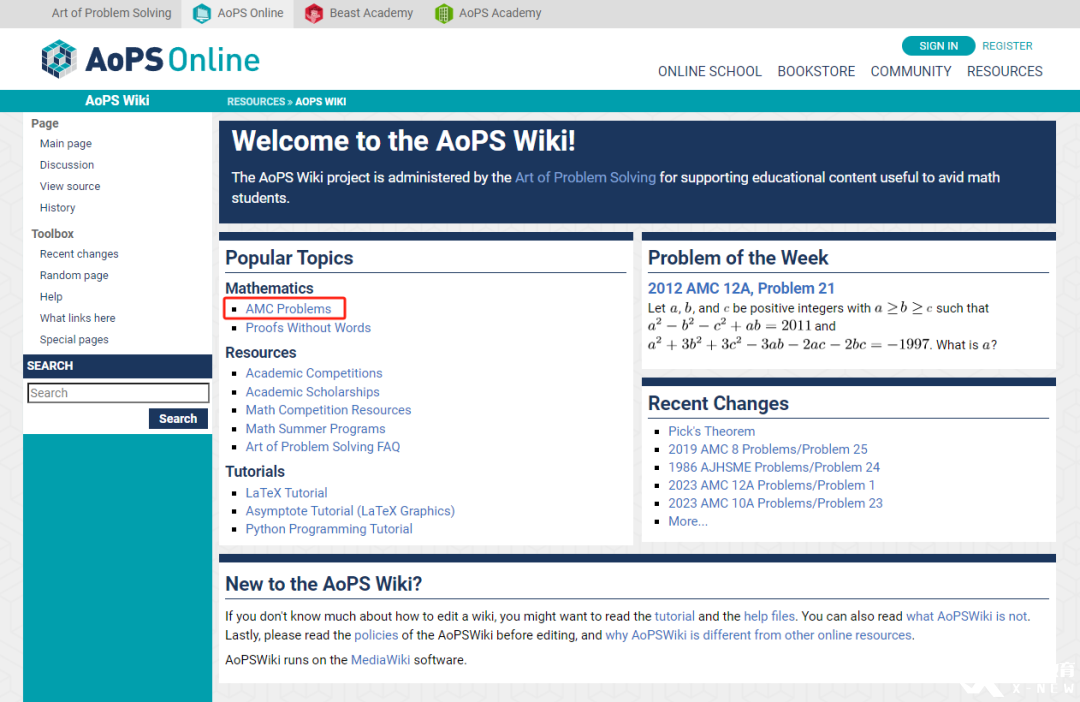The image size is (1080, 702).
Task: Click the Register link
Action: tap(1007, 46)
